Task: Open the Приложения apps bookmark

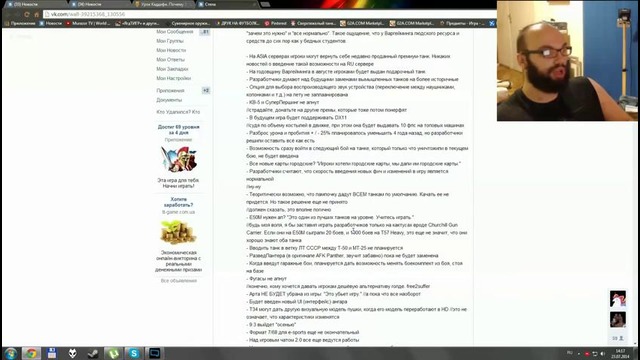Action: click(x=20, y=23)
